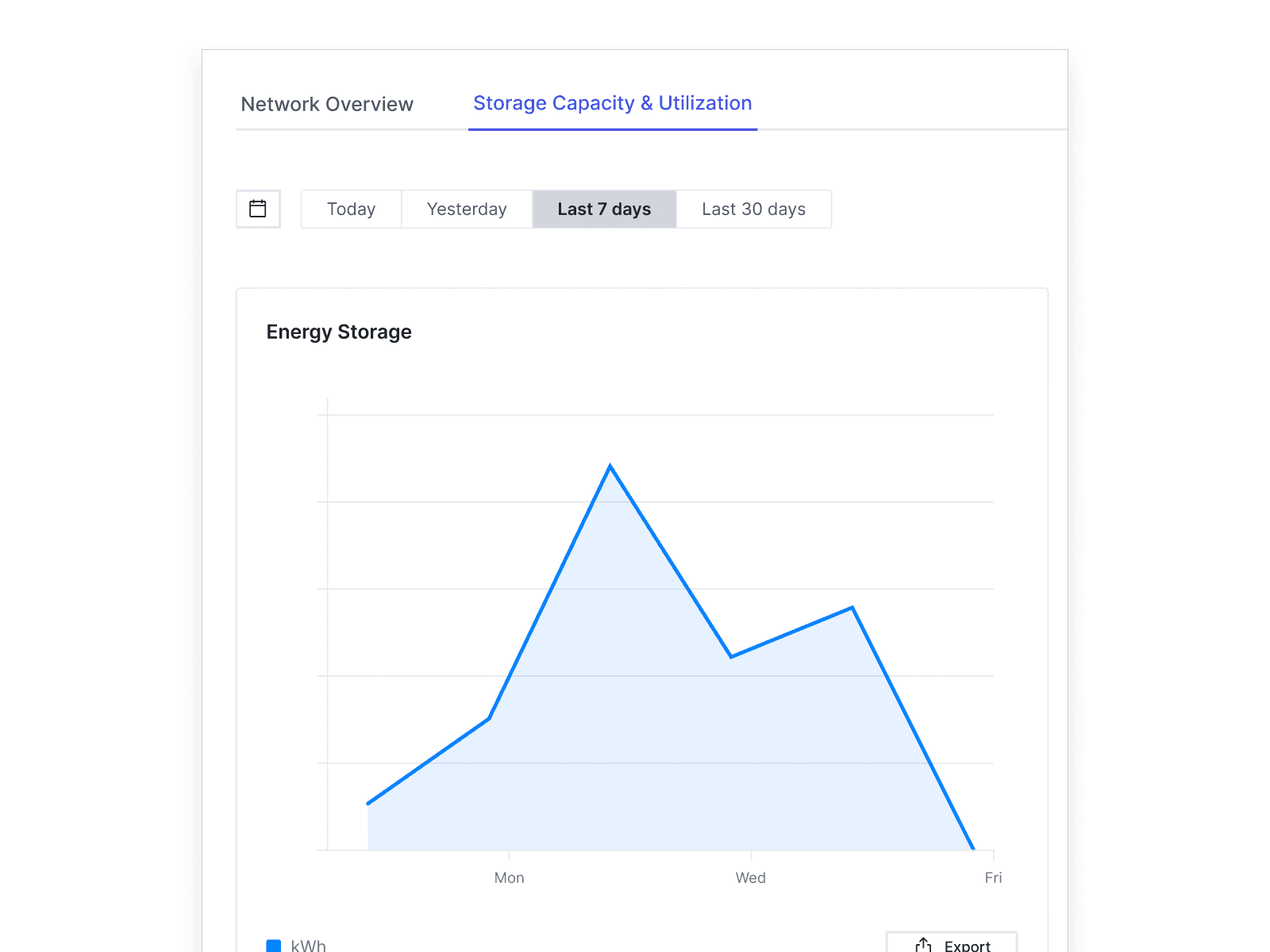This screenshot has height=952, width=1270.
Task: Open the calendar date picker
Action: tap(258, 209)
